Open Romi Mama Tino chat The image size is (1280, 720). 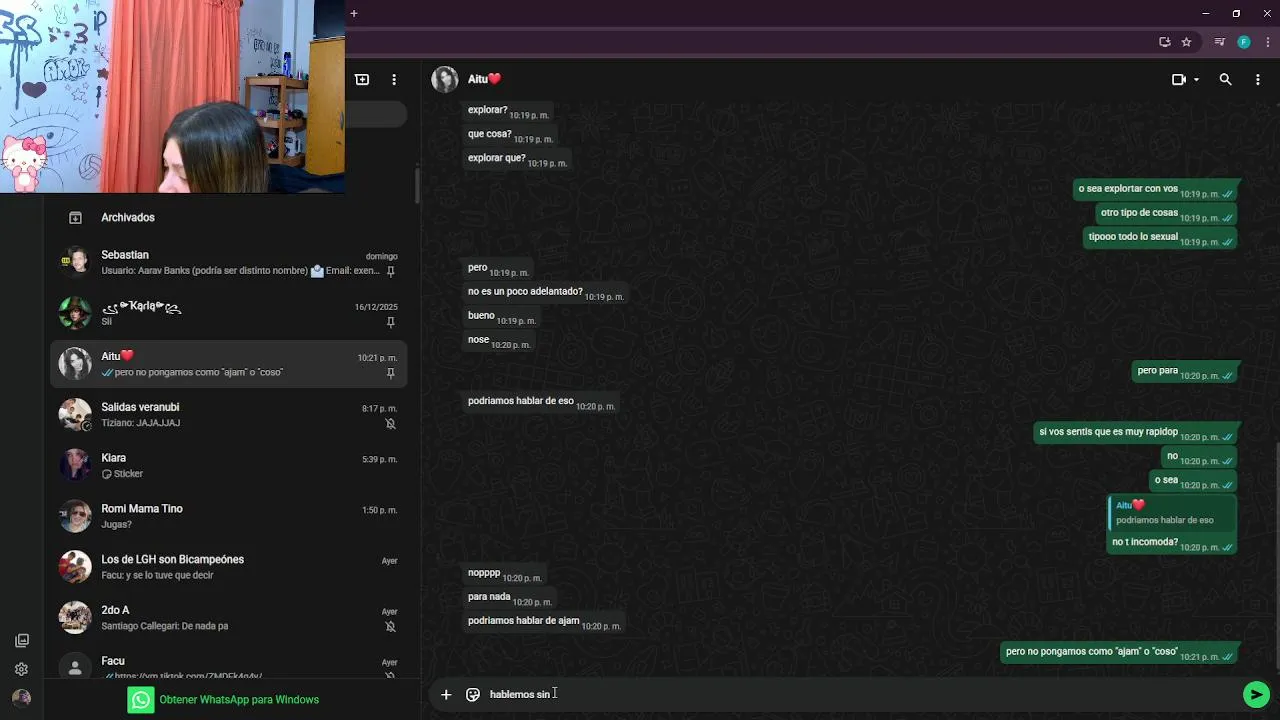pos(228,516)
